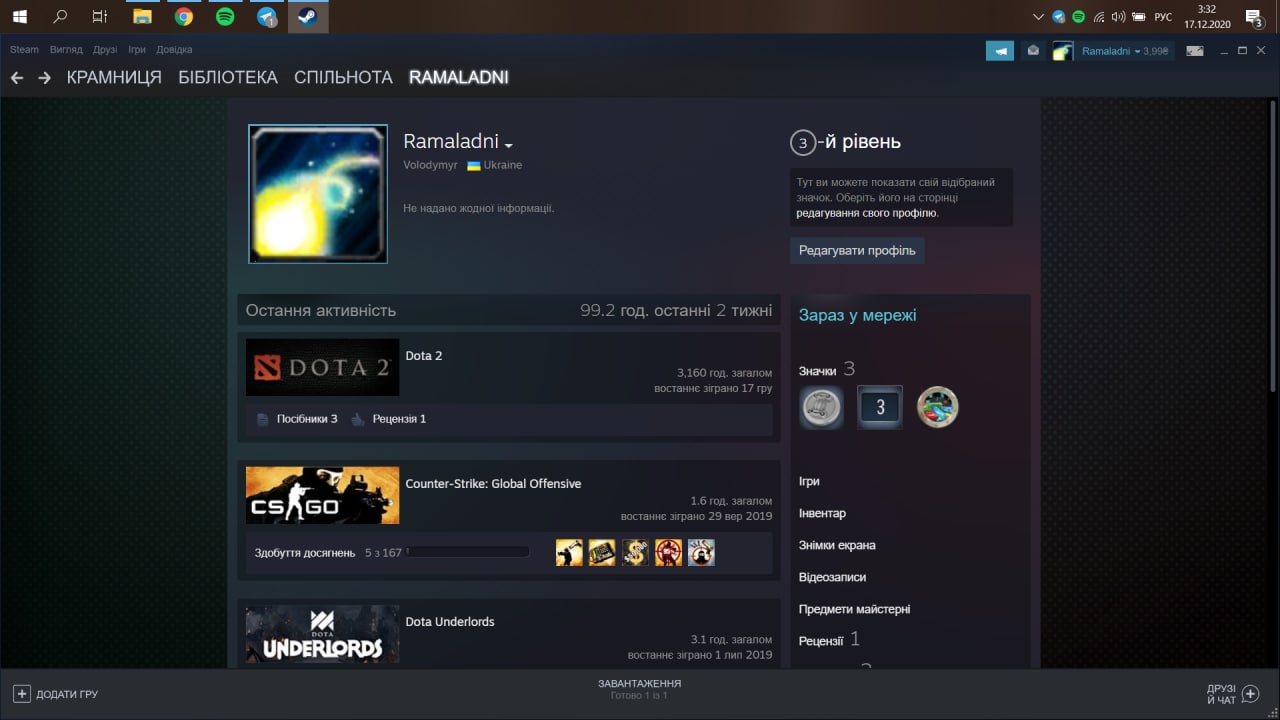Open Telegram from the taskbar

(x=266, y=16)
